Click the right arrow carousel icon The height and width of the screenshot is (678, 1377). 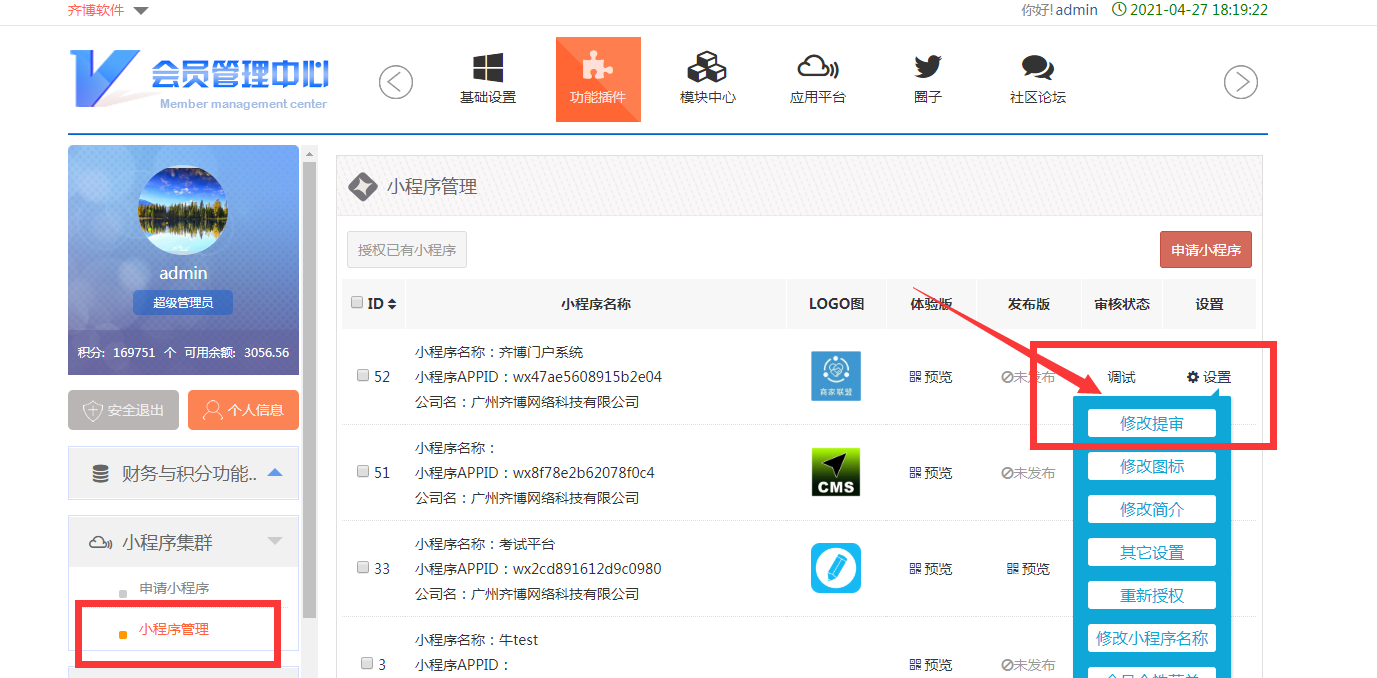point(1241,82)
